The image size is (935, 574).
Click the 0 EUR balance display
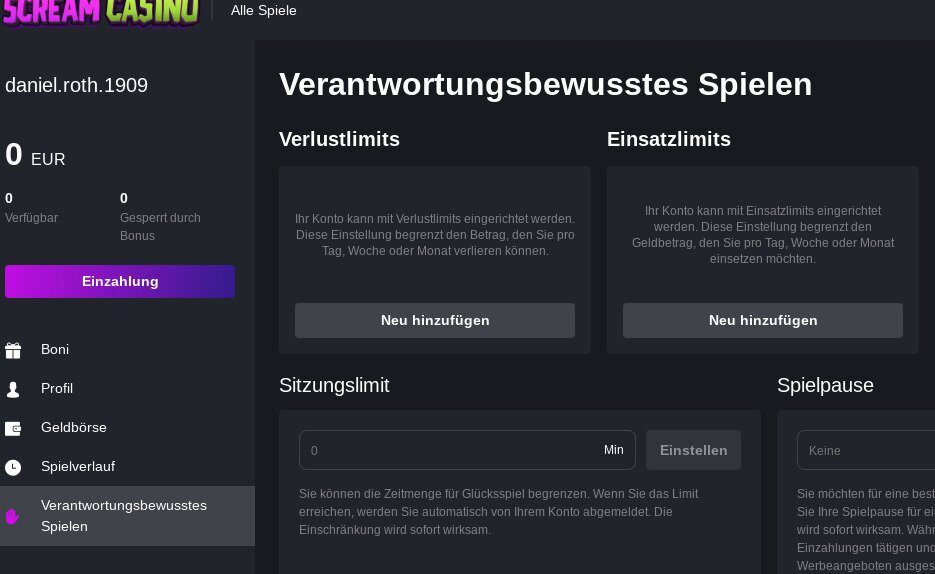[x=35, y=155]
